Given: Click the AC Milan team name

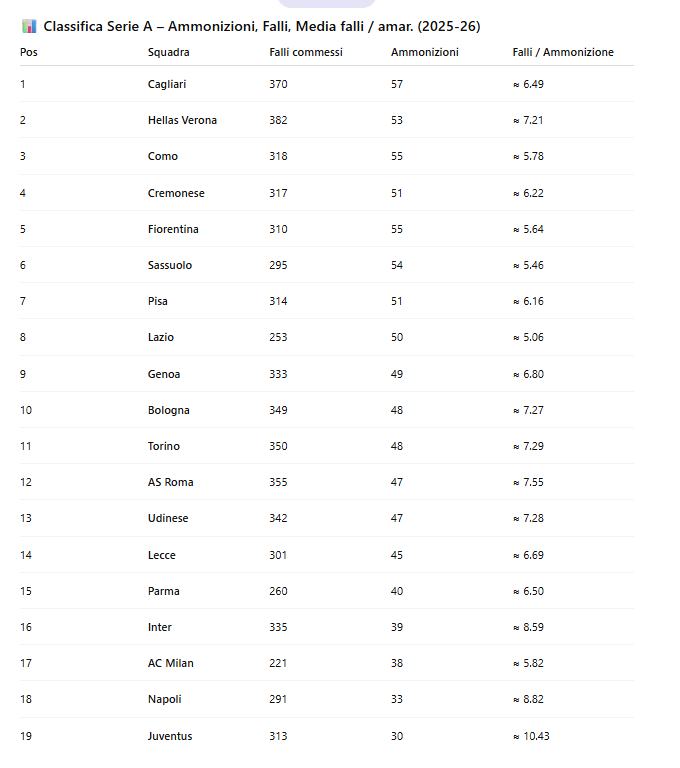Looking at the screenshot, I should click(x=171, y=663).
